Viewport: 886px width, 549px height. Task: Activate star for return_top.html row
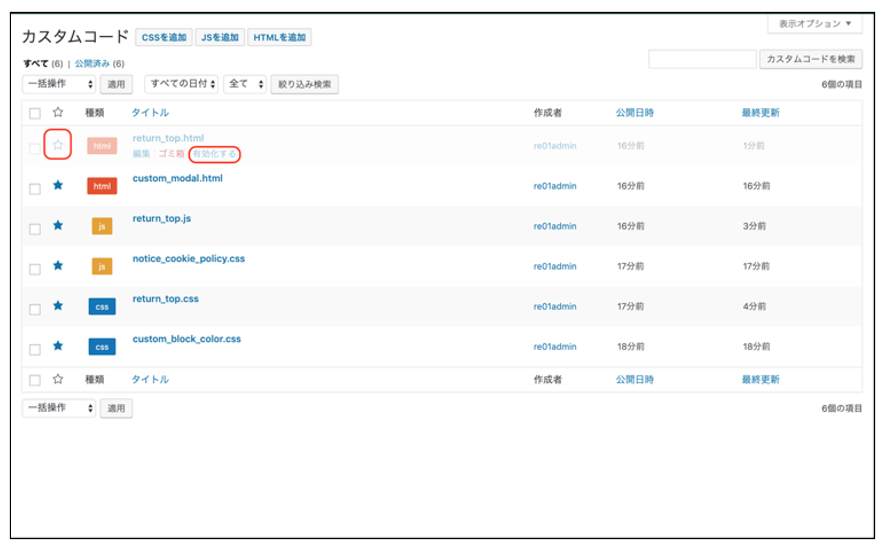[58, 145]
